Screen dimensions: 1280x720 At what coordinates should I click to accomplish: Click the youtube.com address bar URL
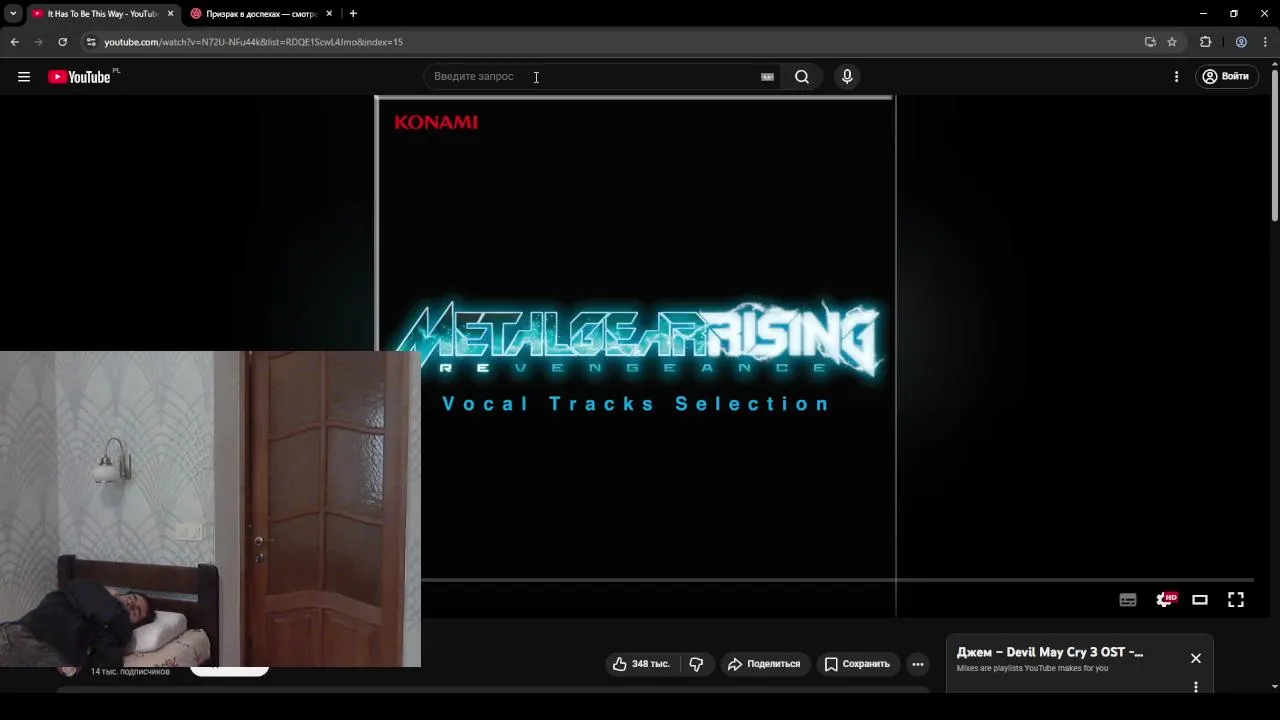click(253, 42)
